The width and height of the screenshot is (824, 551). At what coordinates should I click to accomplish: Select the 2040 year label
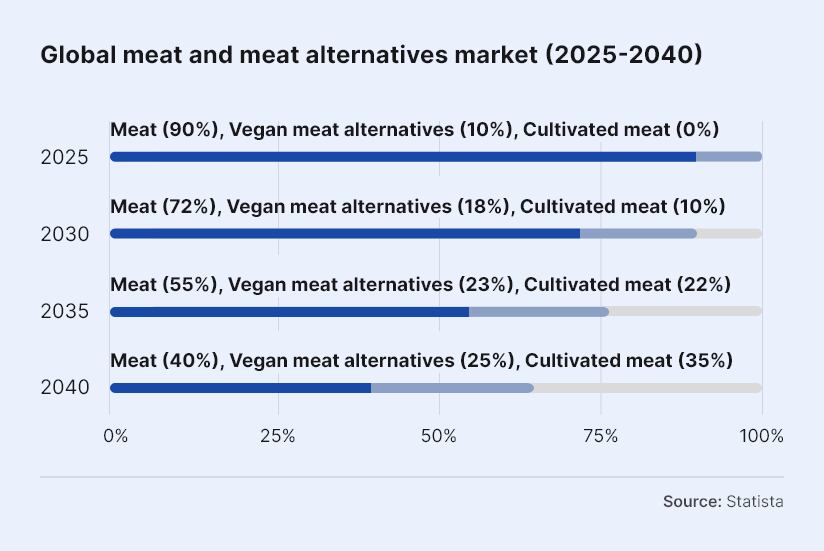[65, 389]
